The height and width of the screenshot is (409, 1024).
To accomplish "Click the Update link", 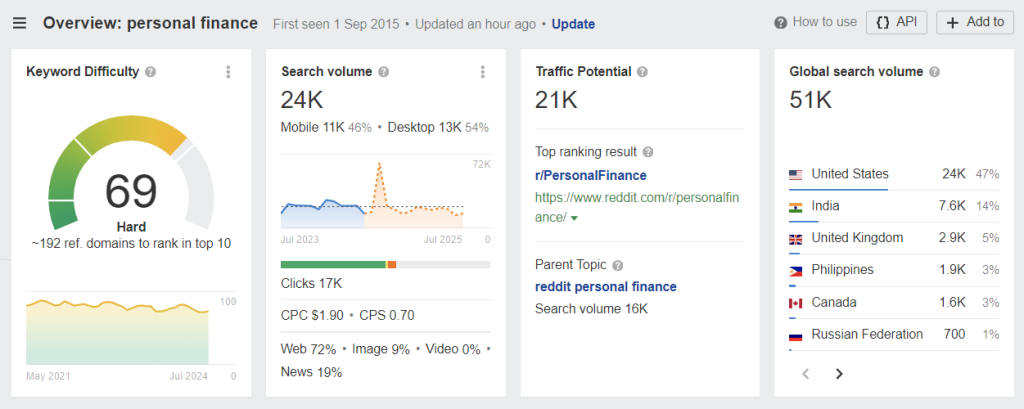I will [573, 24].
